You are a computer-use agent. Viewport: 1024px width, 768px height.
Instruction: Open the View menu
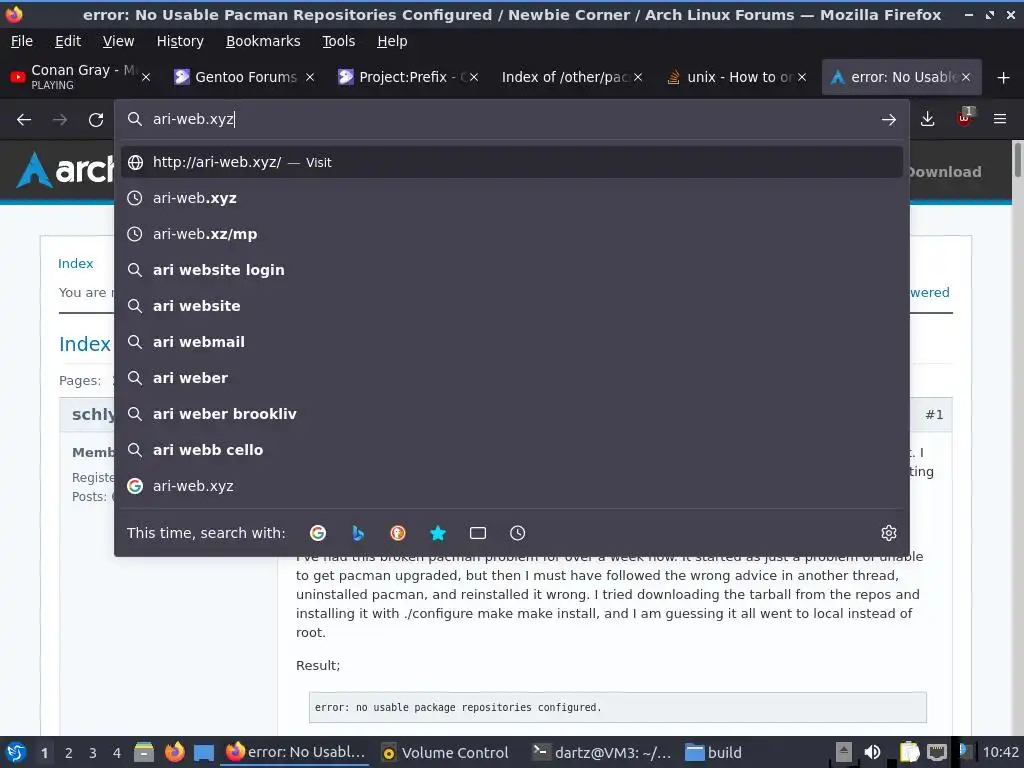118,41
